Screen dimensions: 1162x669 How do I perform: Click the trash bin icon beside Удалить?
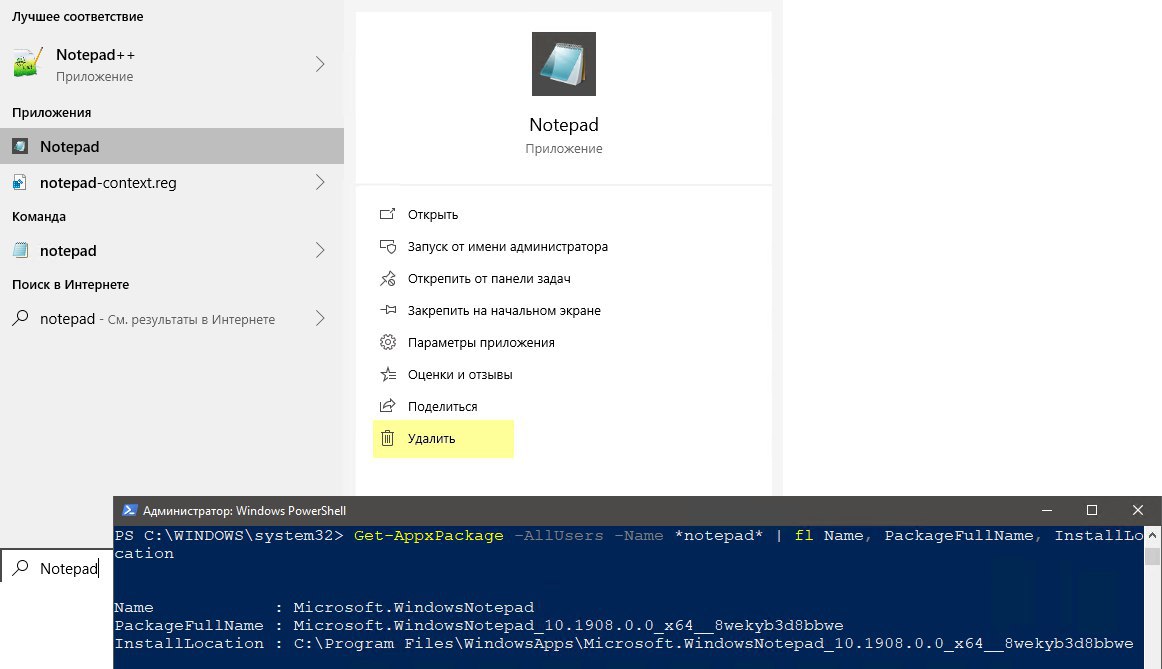pyautogui.click(x=388, y=438)
